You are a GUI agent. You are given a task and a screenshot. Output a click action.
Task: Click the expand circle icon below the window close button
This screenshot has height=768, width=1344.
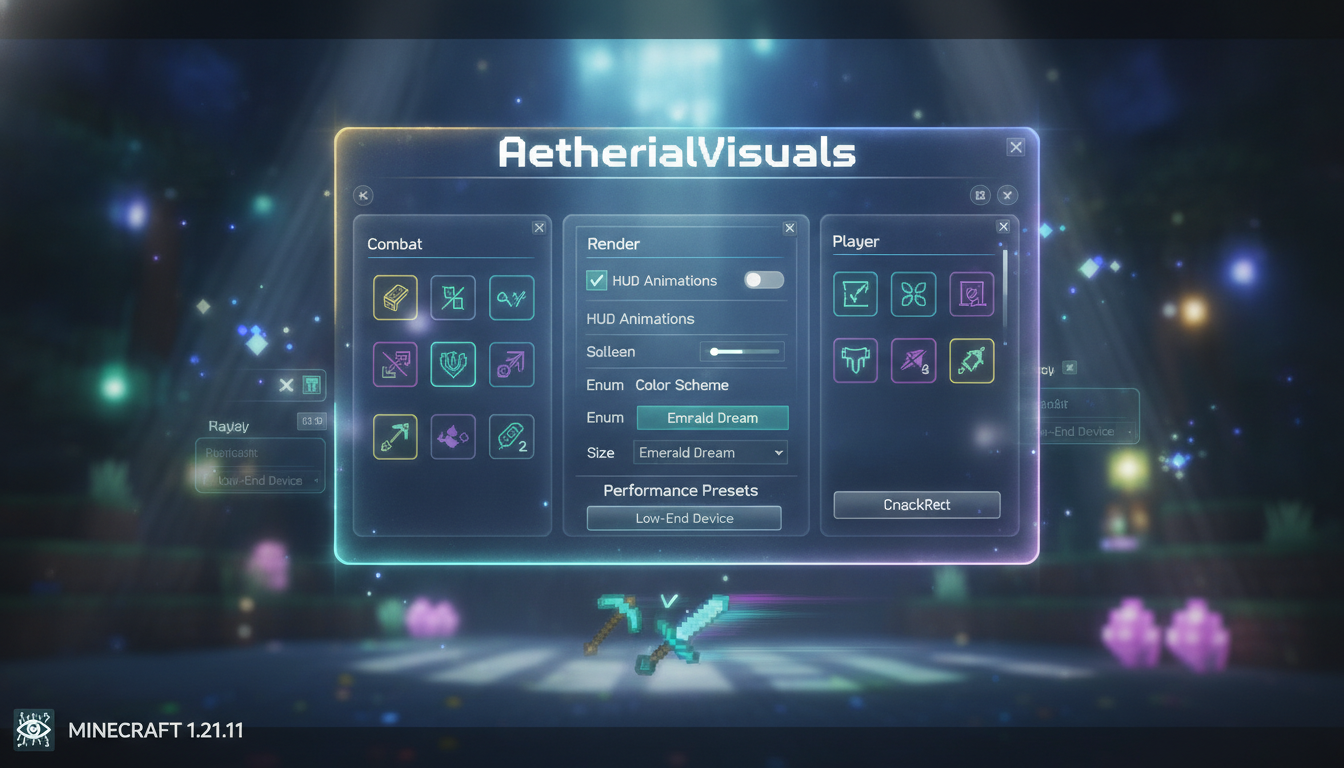(x=980, y=195)
